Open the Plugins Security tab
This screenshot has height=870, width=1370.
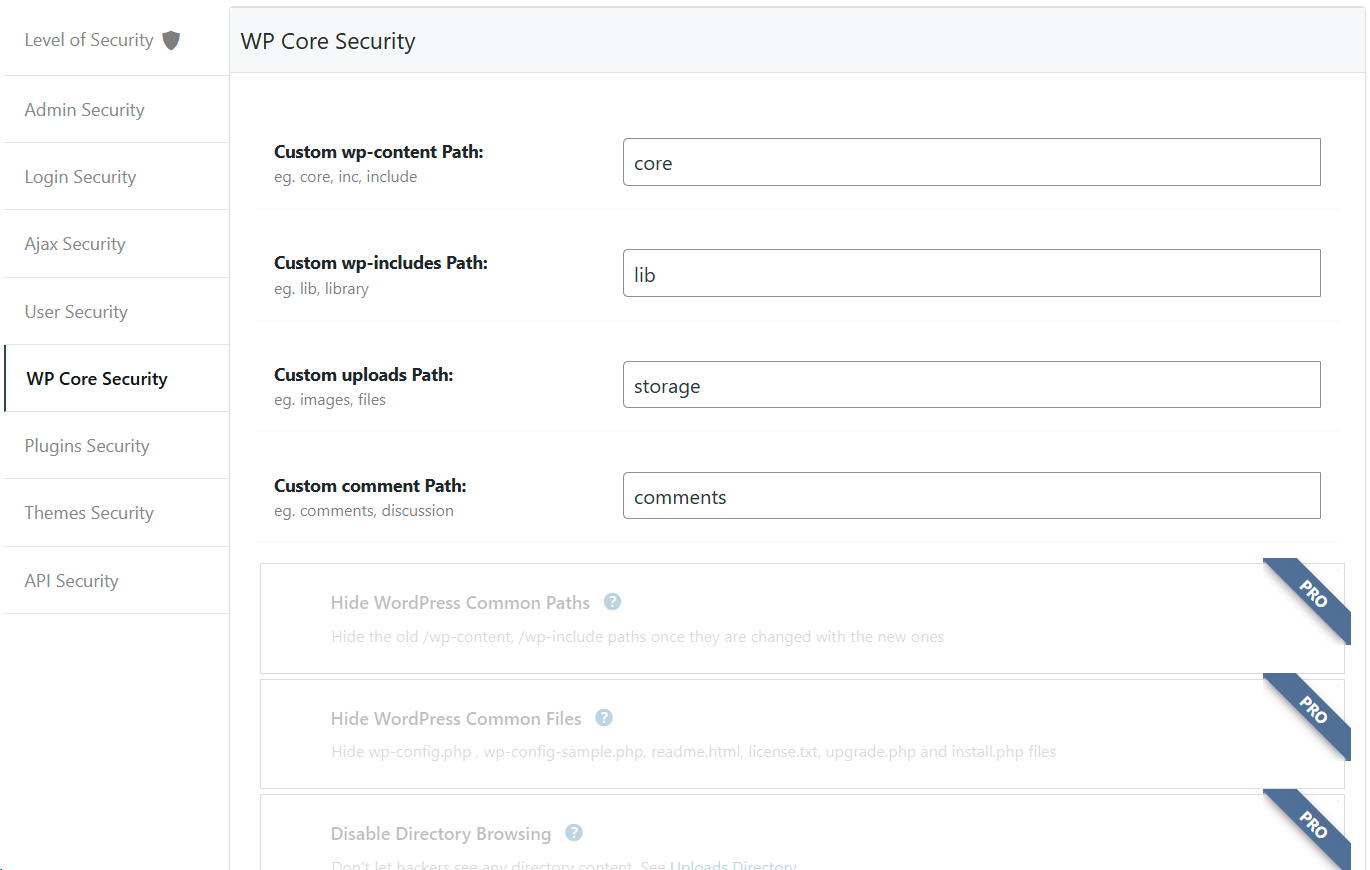[116, 446]
